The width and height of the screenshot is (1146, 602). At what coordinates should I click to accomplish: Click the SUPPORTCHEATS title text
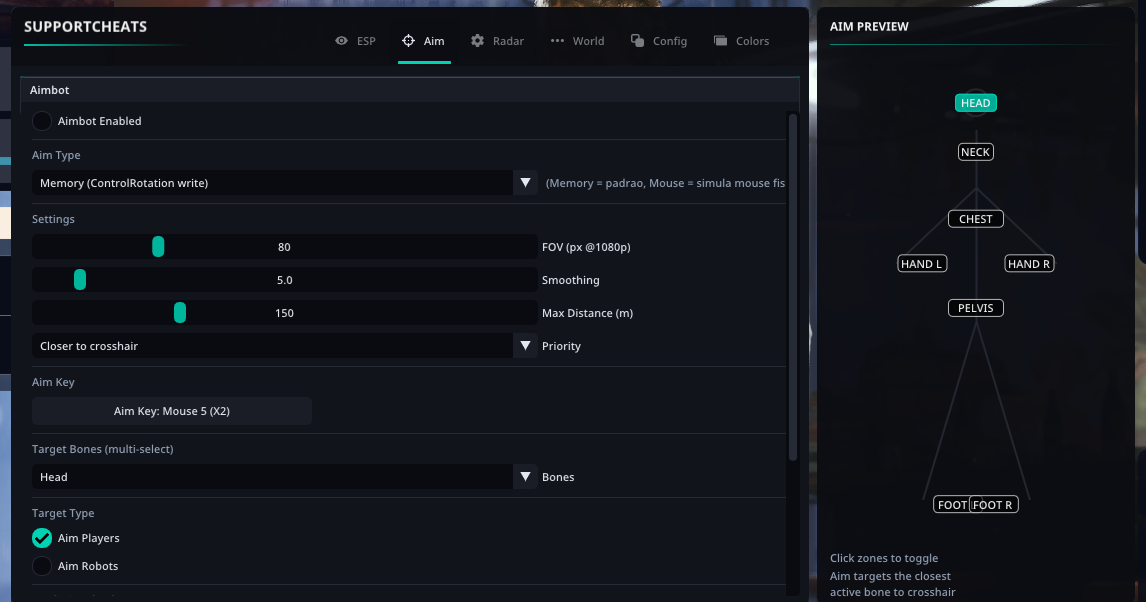86,27
